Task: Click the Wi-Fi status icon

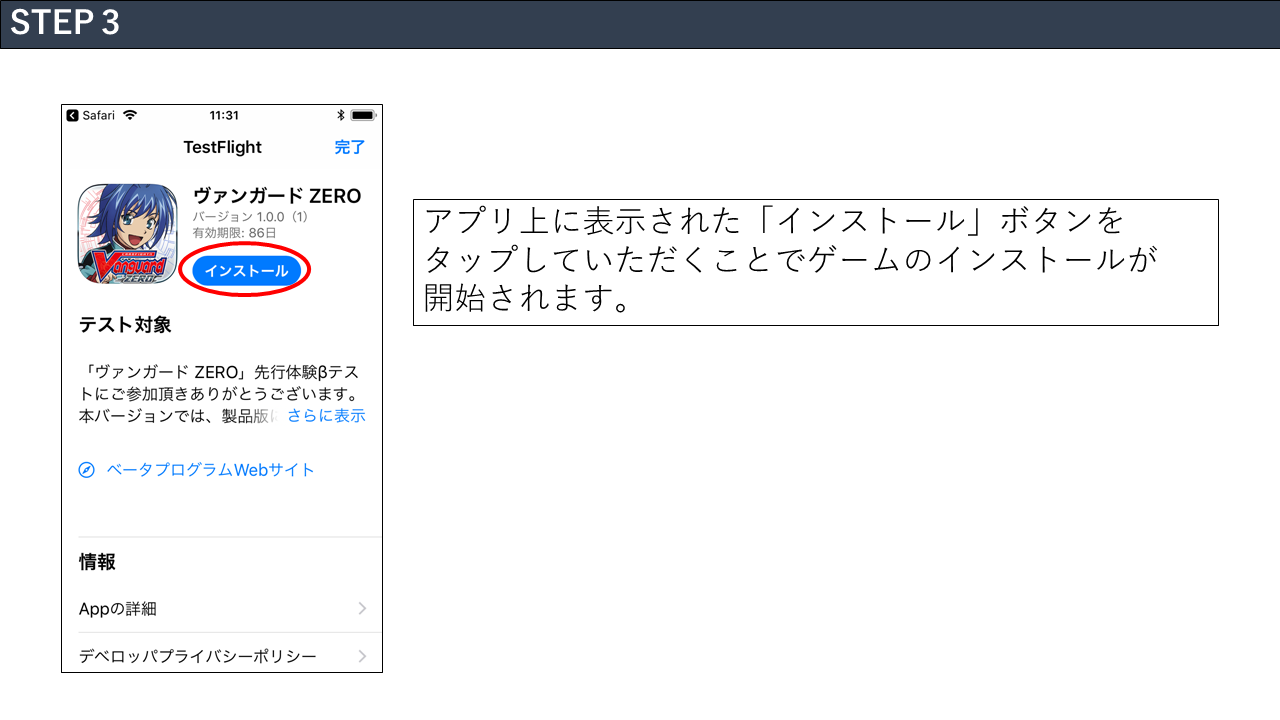Action: coord(130,116)
